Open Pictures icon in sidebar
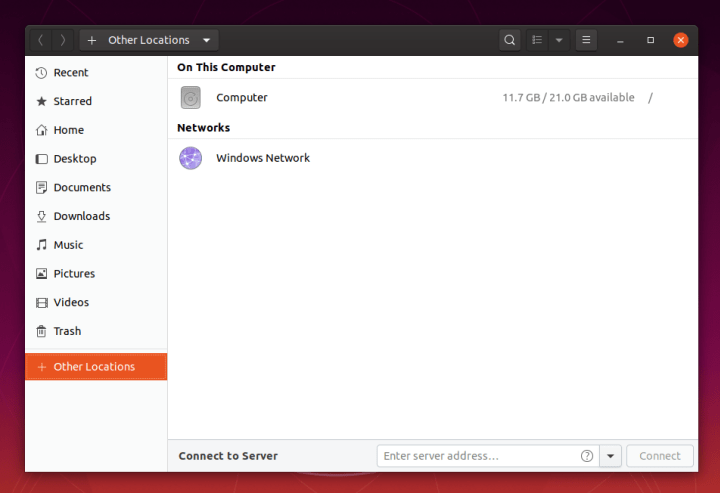The width and height of the screenshot is (720, 493). coord(41,274)
